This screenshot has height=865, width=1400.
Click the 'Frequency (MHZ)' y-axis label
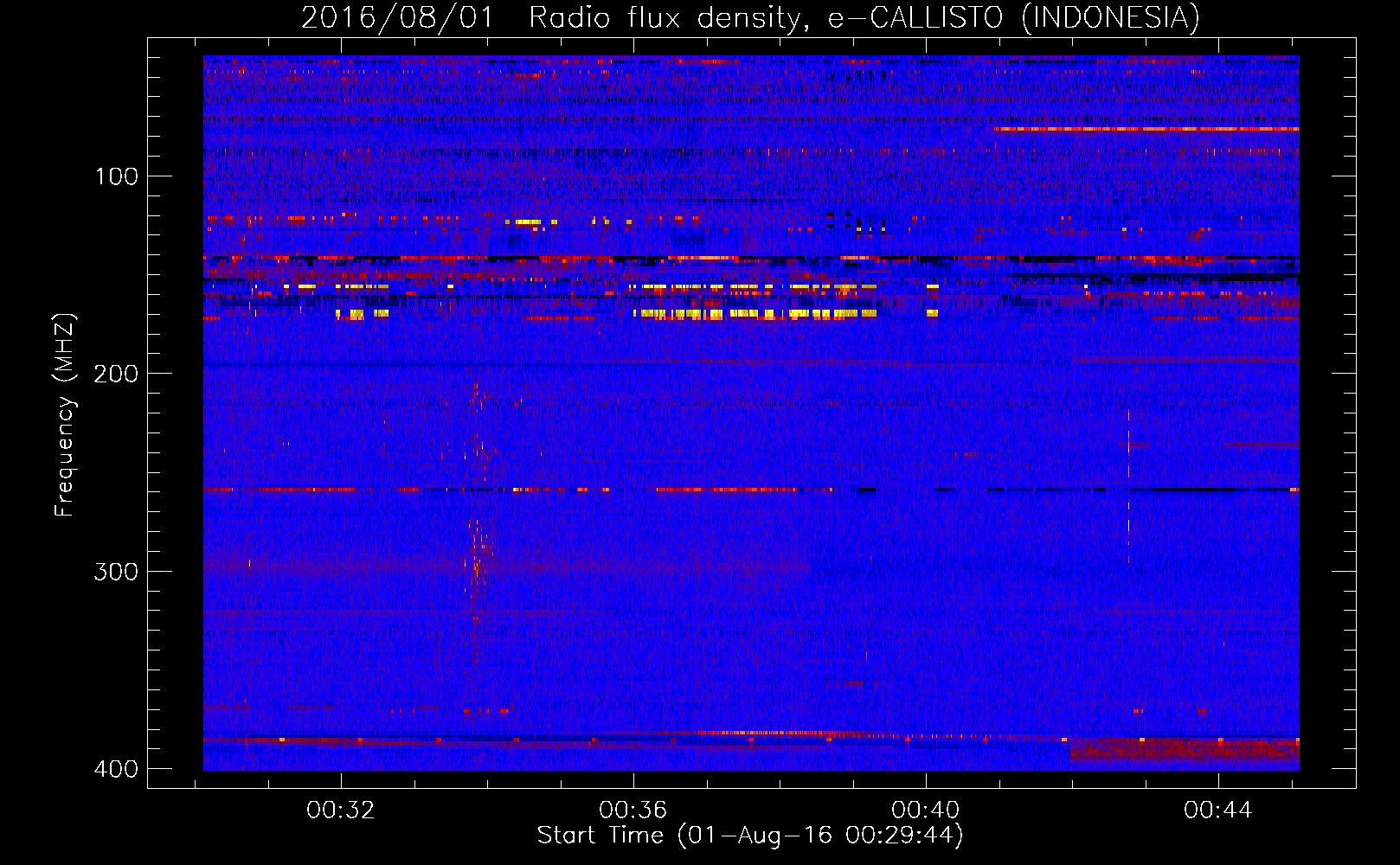point(65,414)
